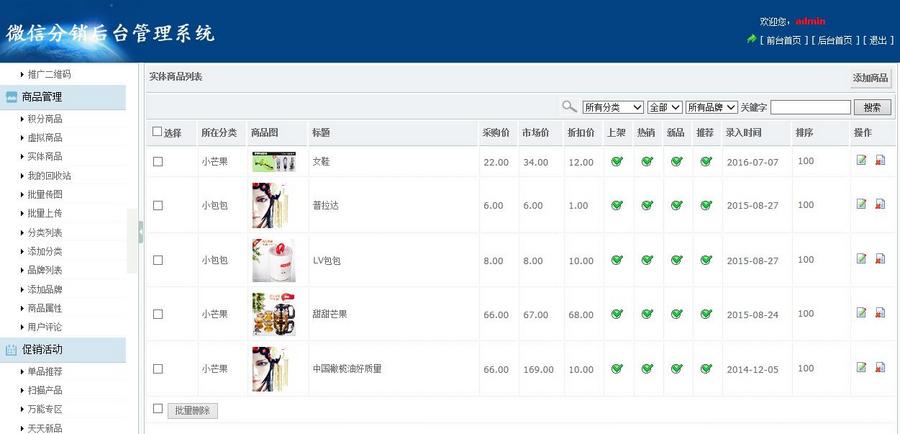
Task: Click the 169.00 market price cell
Action: click(538, 370)
